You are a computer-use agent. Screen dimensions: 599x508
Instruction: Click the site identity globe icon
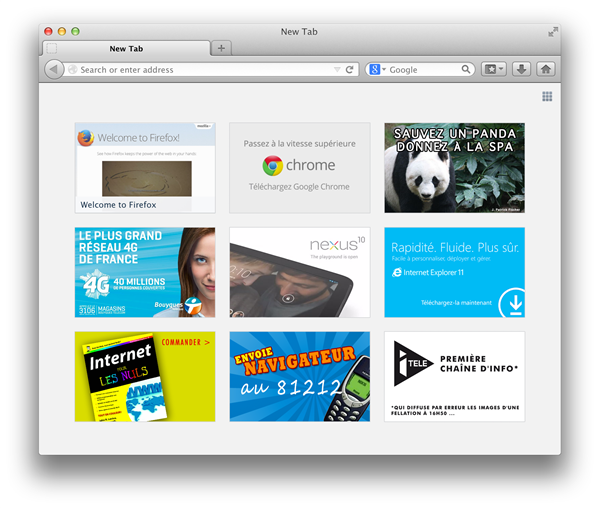pos(73,70)
